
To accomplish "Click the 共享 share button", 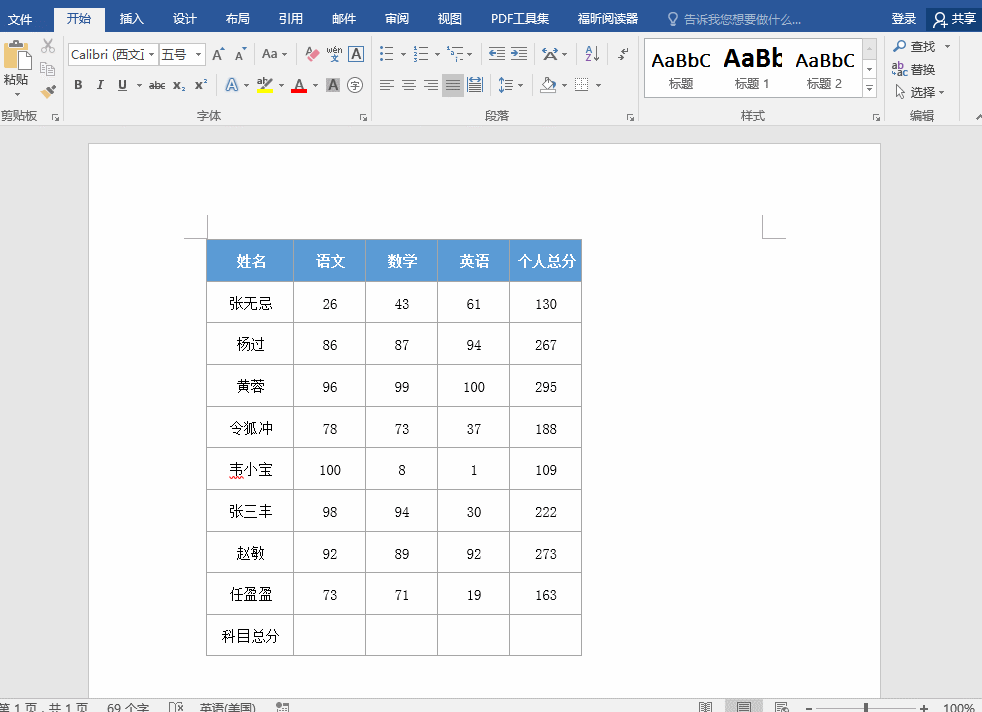I will tap(954, 19).
